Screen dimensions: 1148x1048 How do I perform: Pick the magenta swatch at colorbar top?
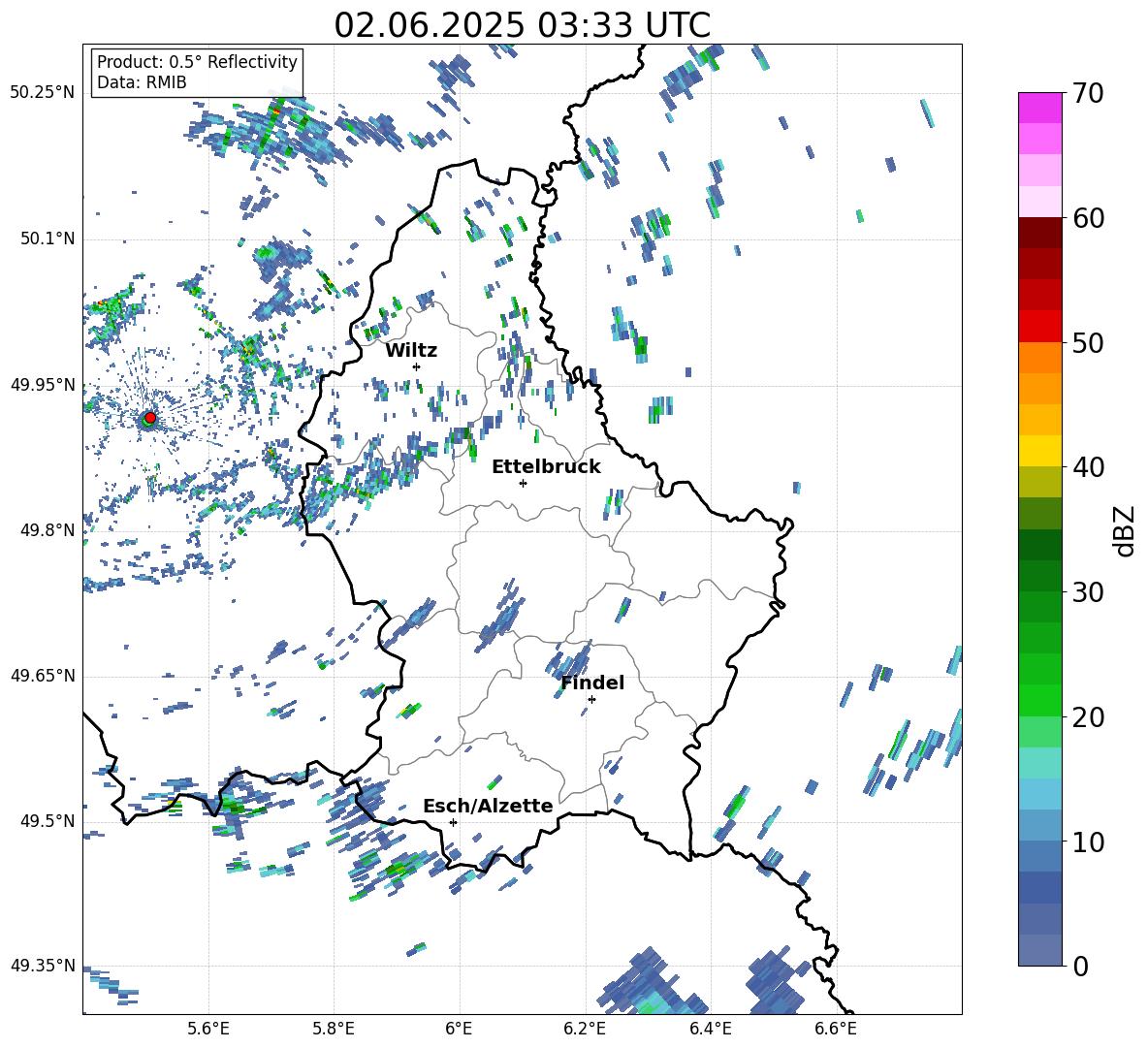coord(1039,108)
